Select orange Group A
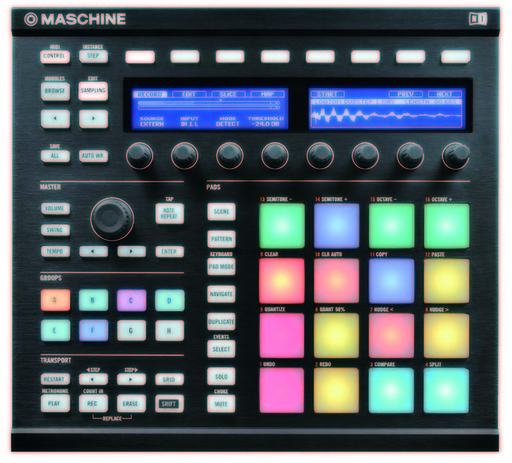The image size is (512, 463). (55, 300)
